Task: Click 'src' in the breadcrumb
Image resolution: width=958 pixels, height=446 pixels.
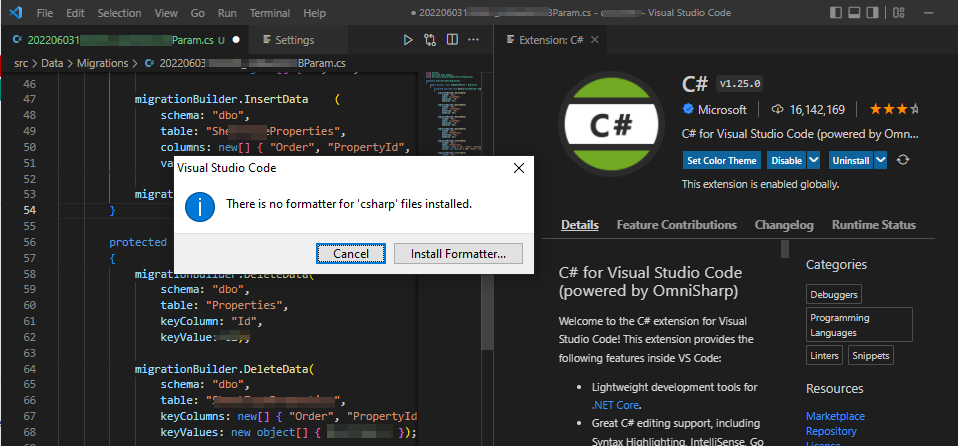Action: 21,63
